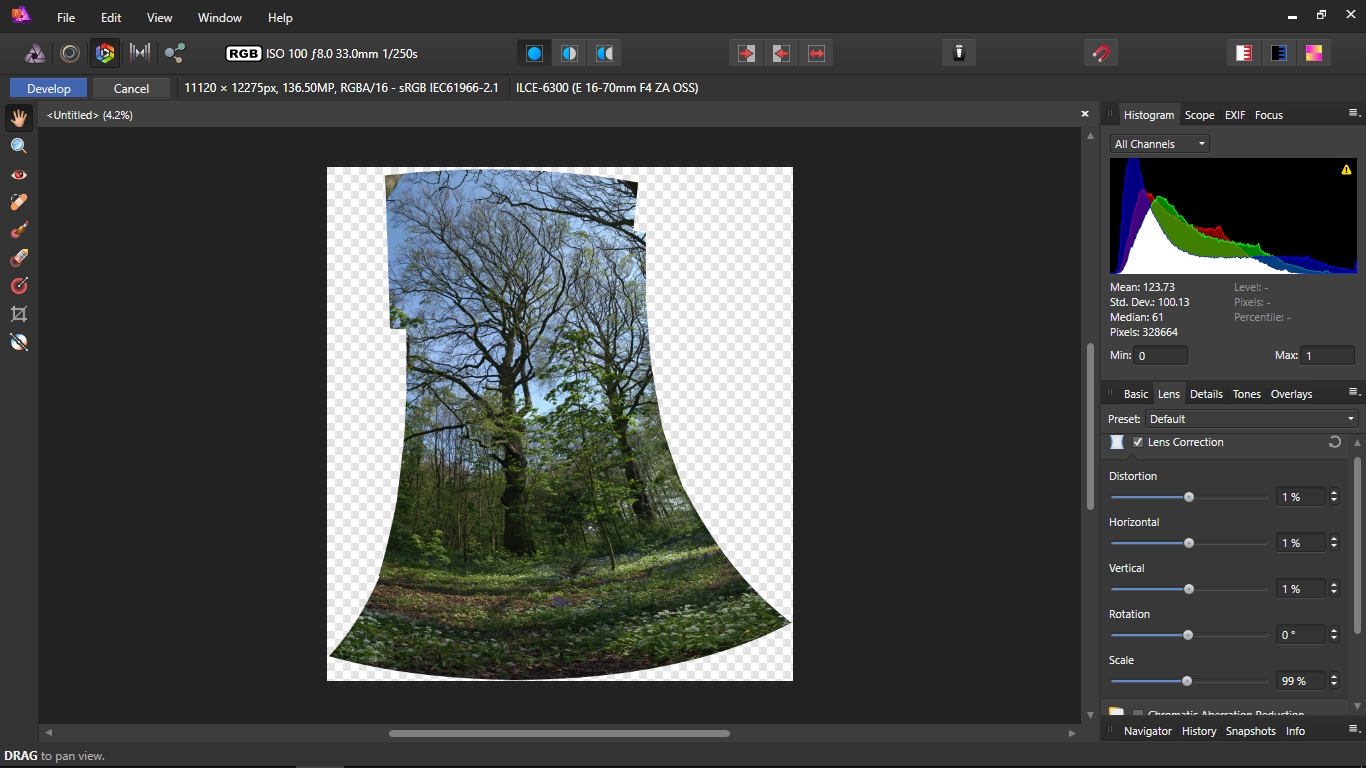1366x768 pixels.
Task: Select the Blemish Removal tool
Action: tap(18, 202)
